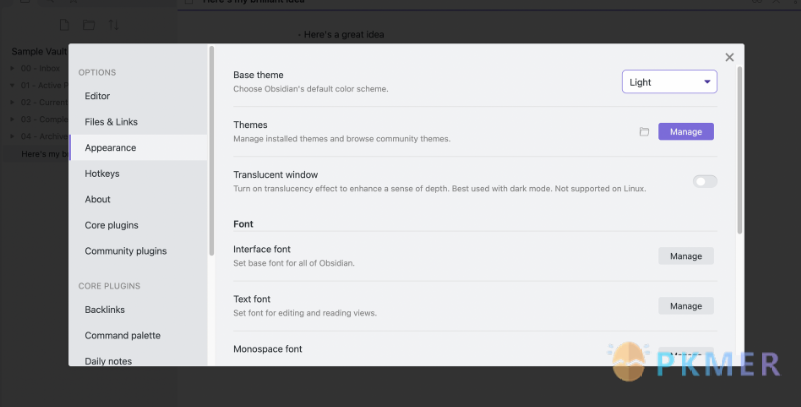Select the Editor settings tab
This screenshot has width=801, height=407.
coord(97,96)
